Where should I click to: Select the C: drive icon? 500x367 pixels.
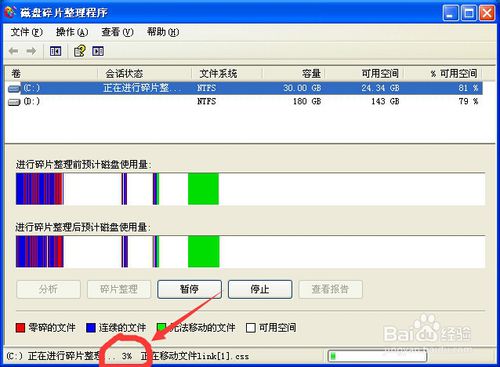click(x=14, y=88)
